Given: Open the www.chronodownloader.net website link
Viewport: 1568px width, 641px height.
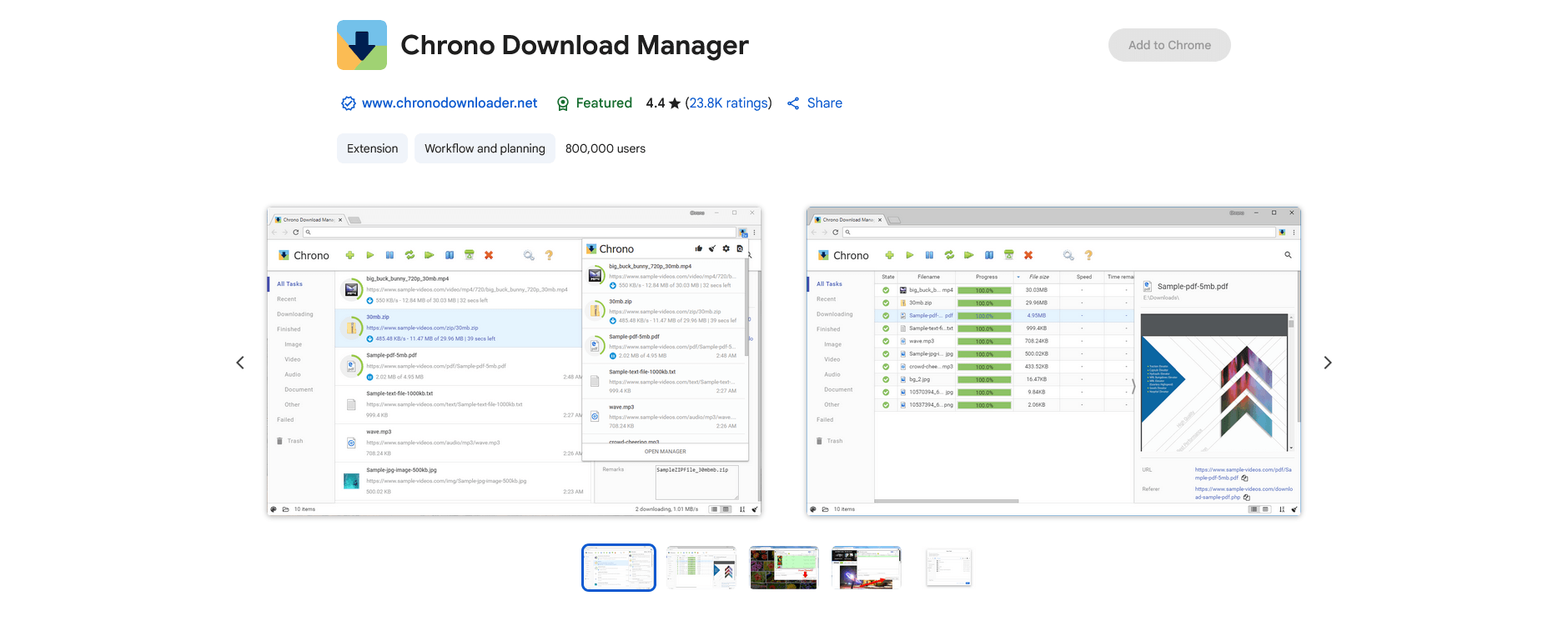Looking at the screenshot, I should pyautogui.click(x=450, y=103).
